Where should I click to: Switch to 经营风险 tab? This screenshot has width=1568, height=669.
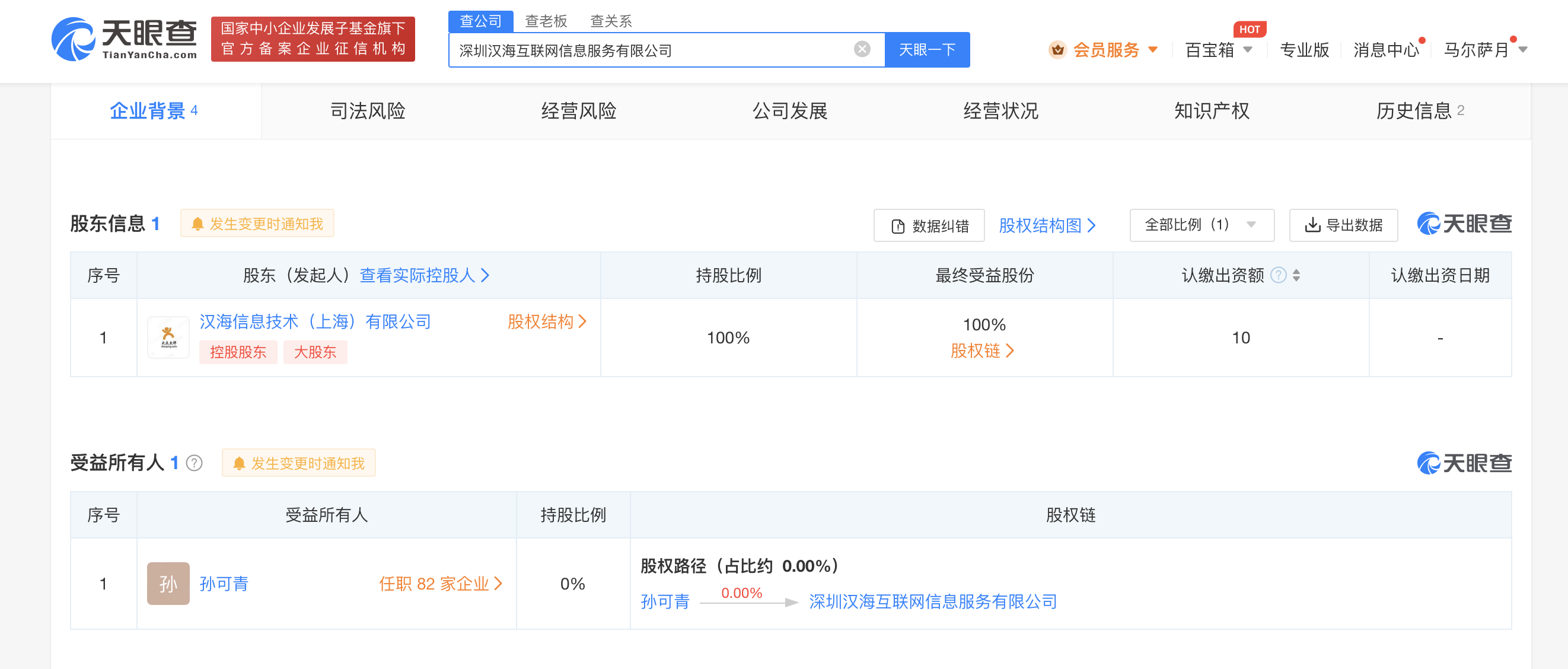tap(579, 111)
